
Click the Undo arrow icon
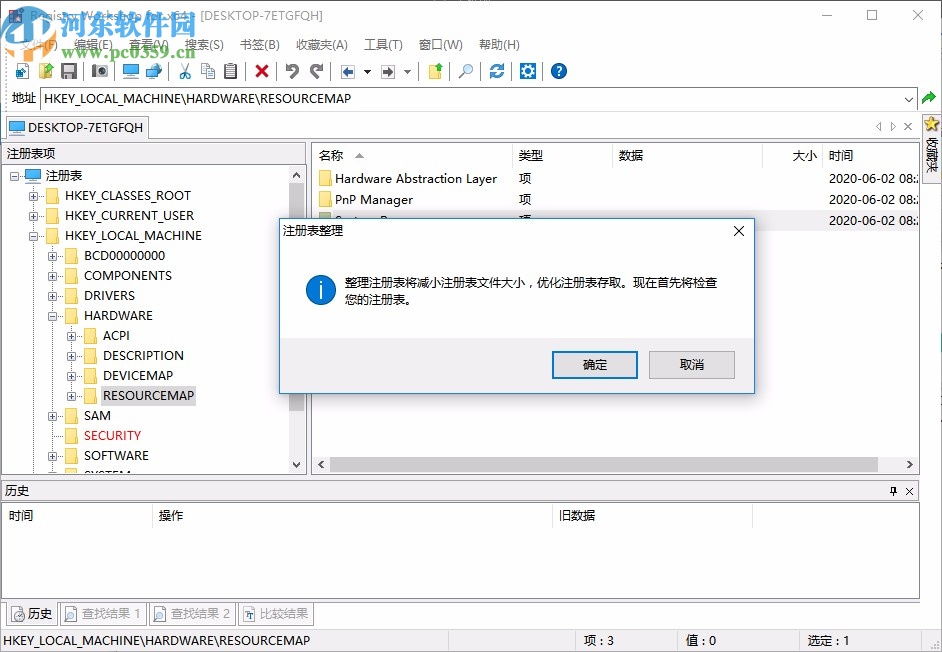coord(292,71)
